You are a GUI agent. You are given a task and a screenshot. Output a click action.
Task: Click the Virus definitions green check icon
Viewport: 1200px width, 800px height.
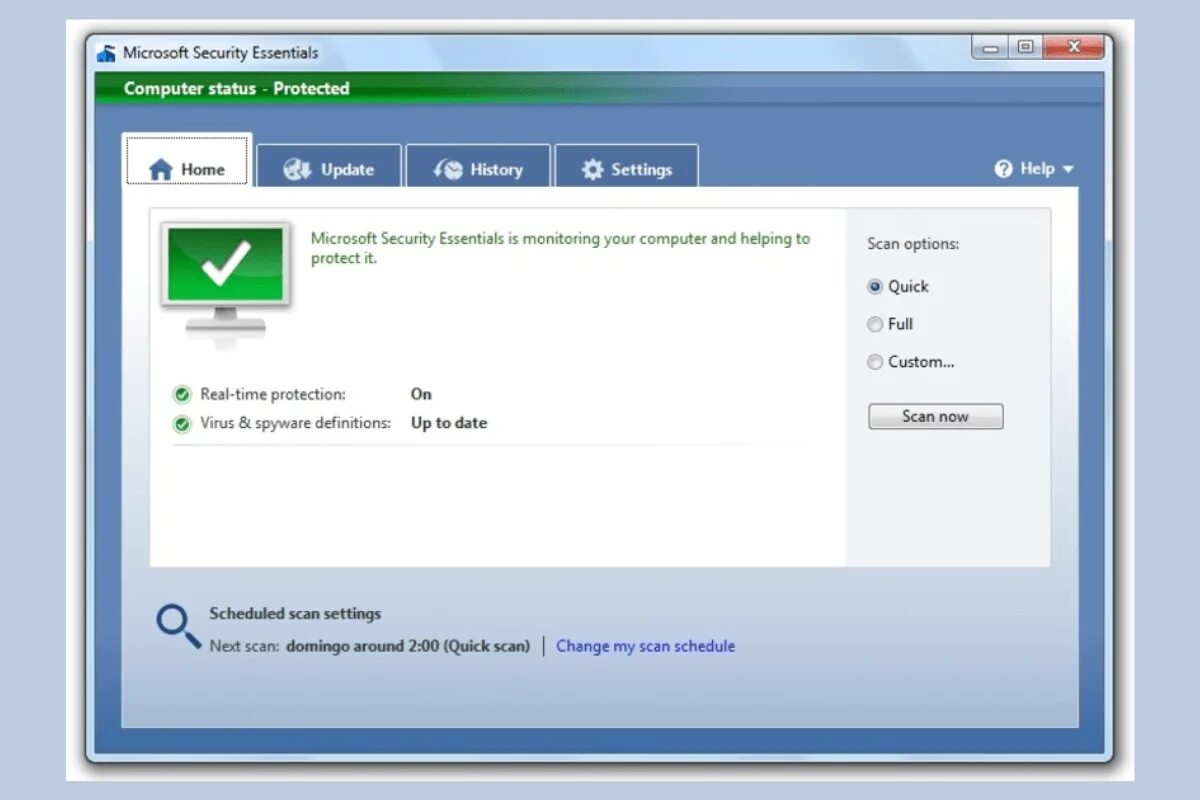tap(182, 424)
